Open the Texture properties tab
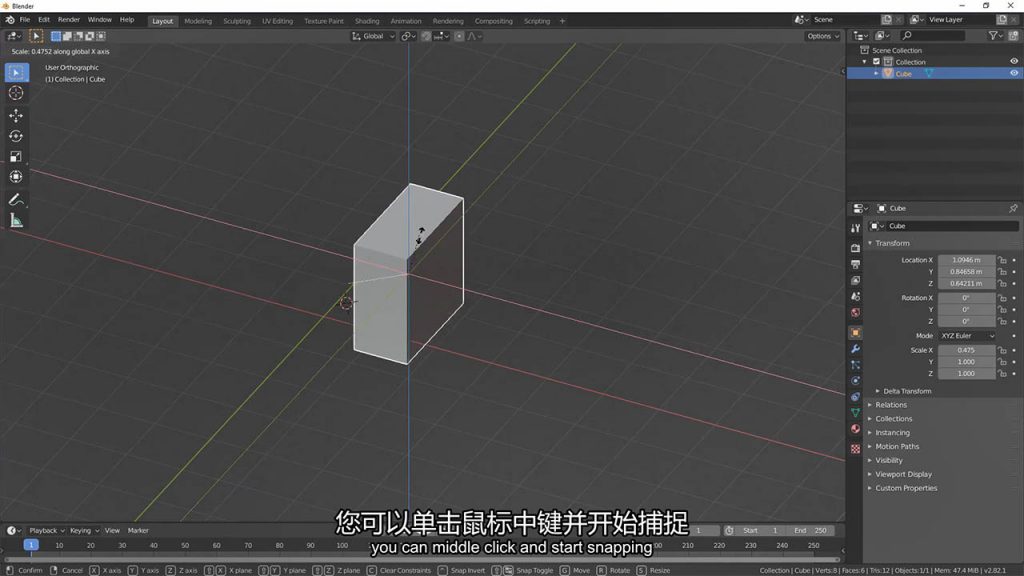 tap(856, 449)
